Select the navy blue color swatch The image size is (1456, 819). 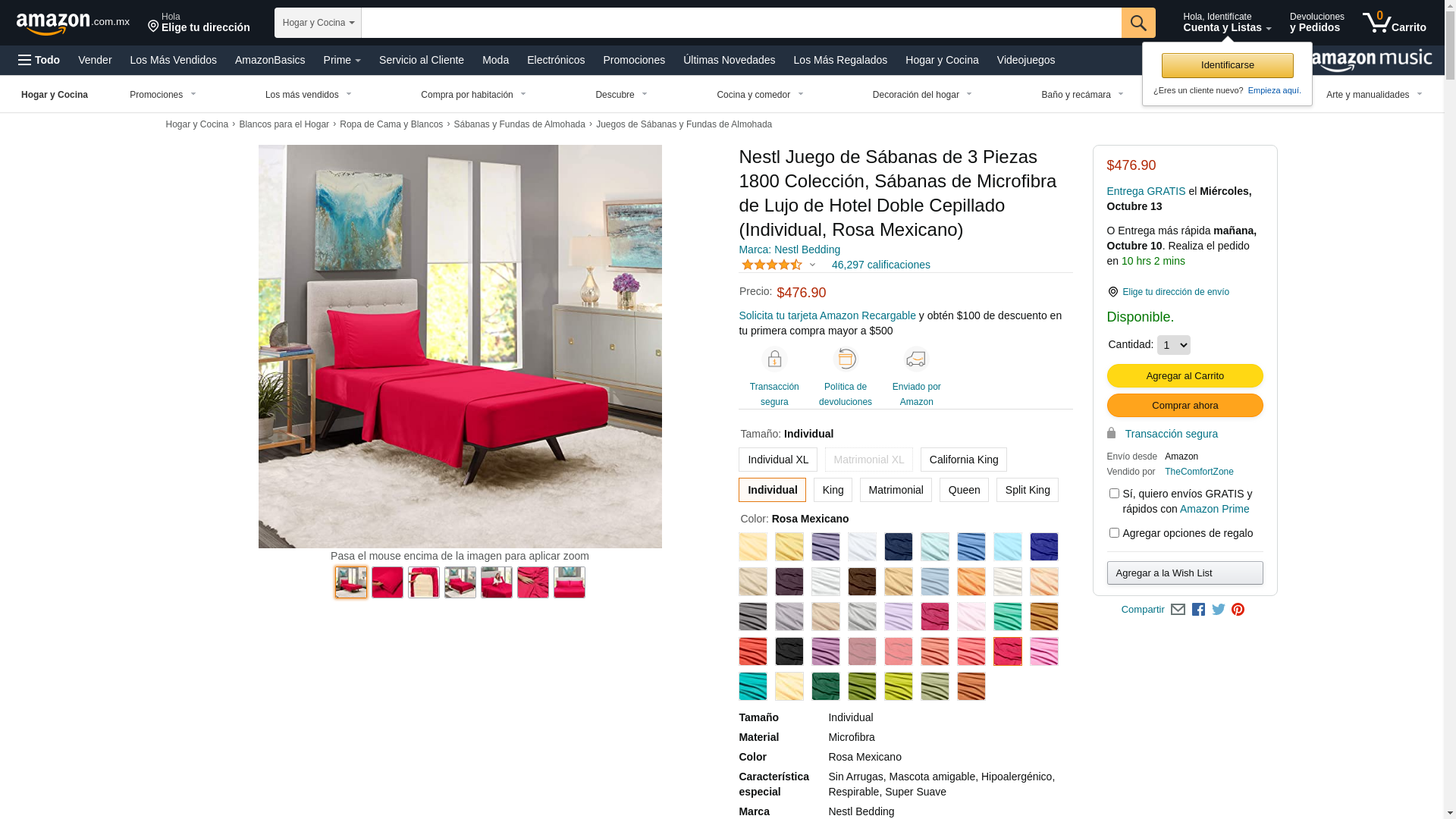[x=899, y=547]
